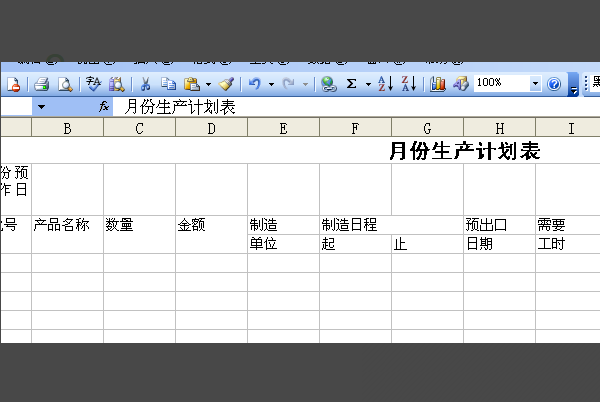Sort descending with Z-A icon
The image size is (600, 402).
[407, 85]
